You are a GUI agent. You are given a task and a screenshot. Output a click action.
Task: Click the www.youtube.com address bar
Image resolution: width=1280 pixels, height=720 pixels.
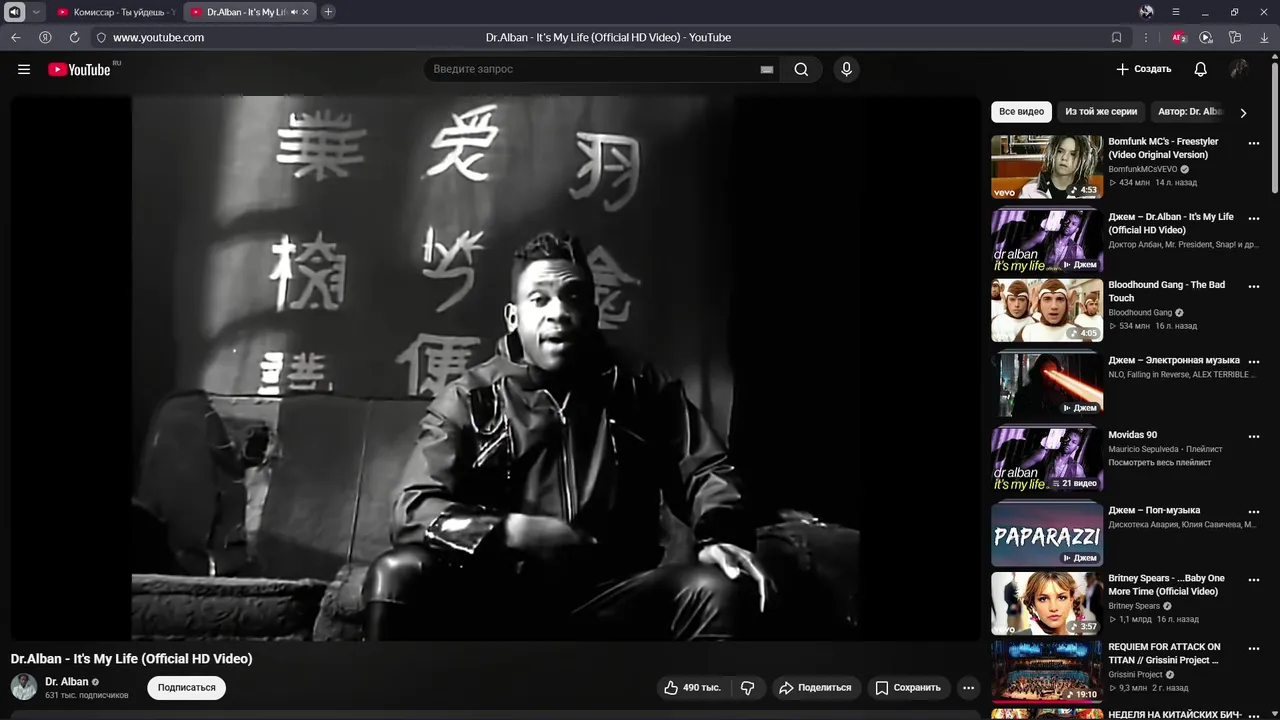point(158,37)
